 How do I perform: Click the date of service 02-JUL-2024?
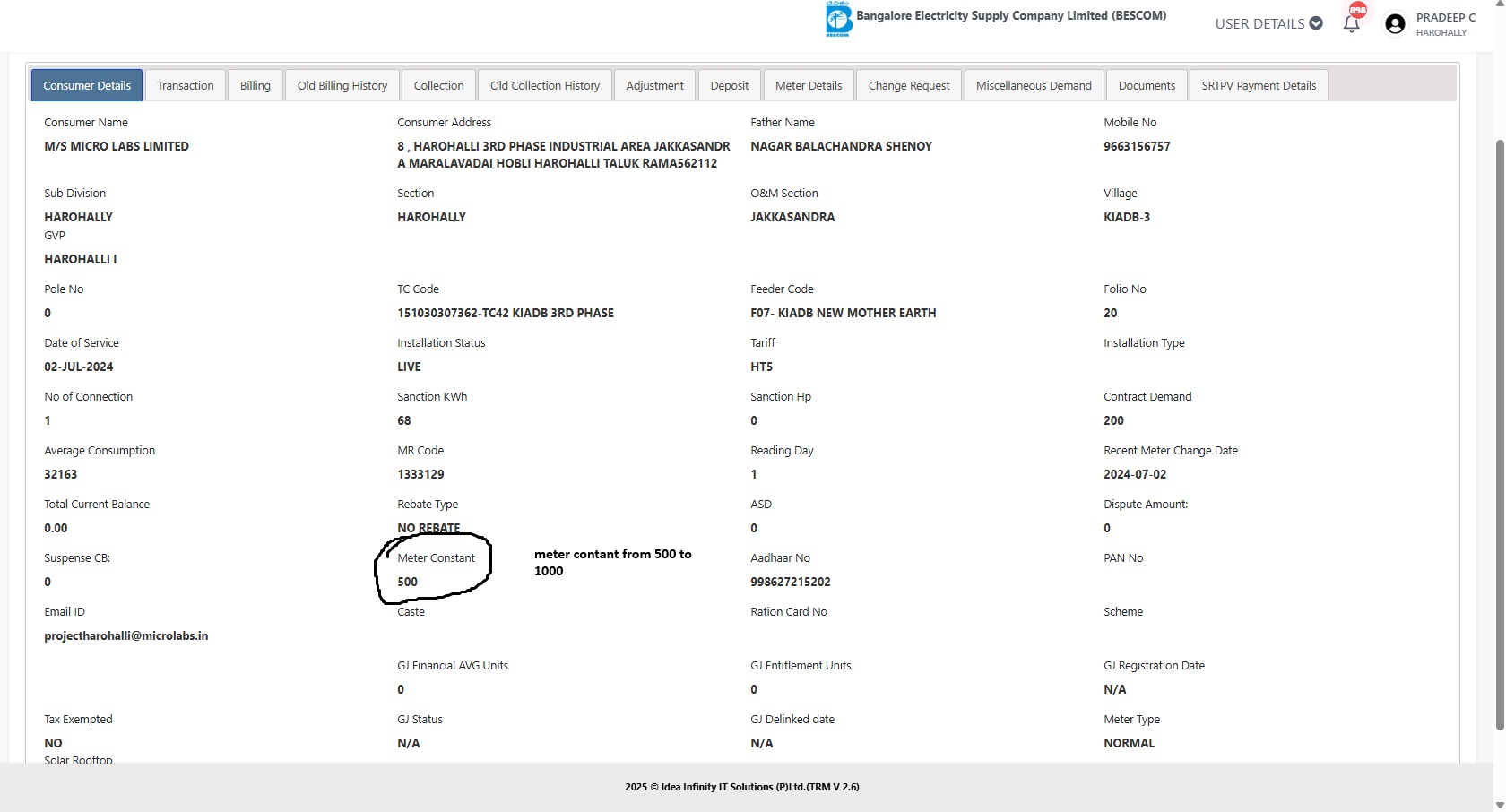pos(79,367)
